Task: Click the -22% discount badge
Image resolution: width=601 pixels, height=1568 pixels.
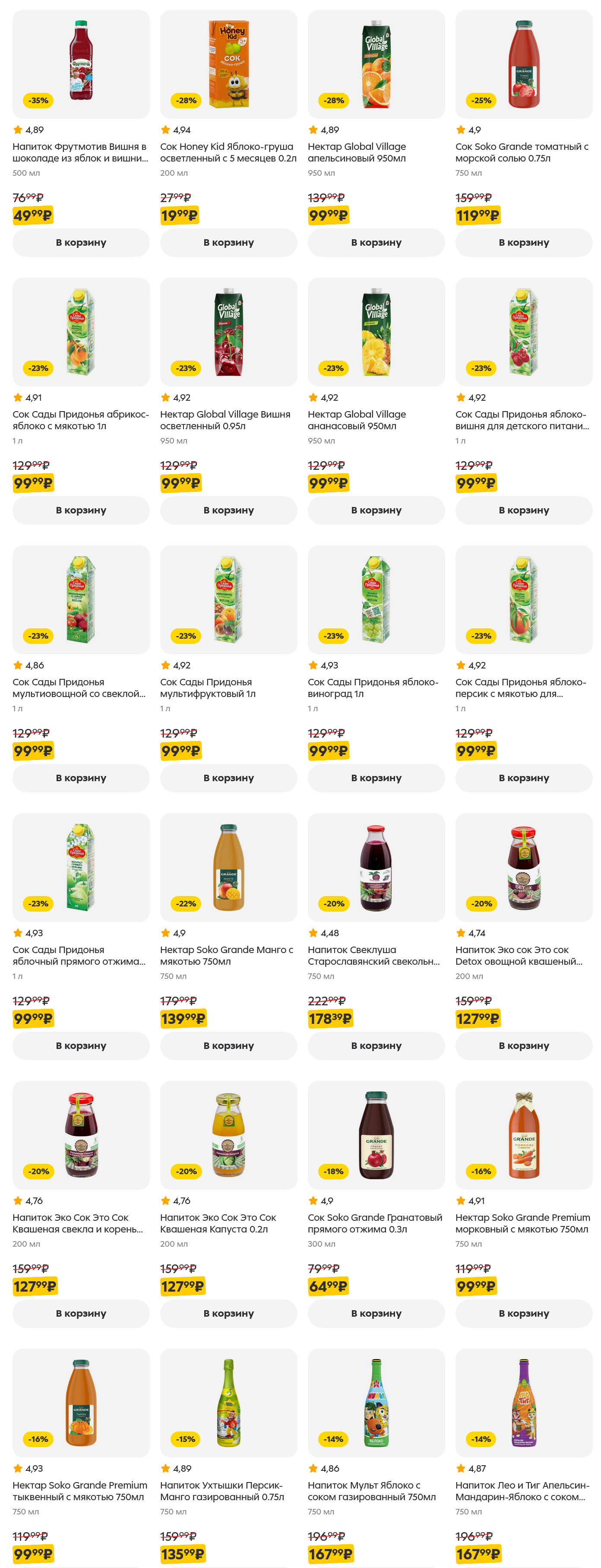Action: click(186, 903)
